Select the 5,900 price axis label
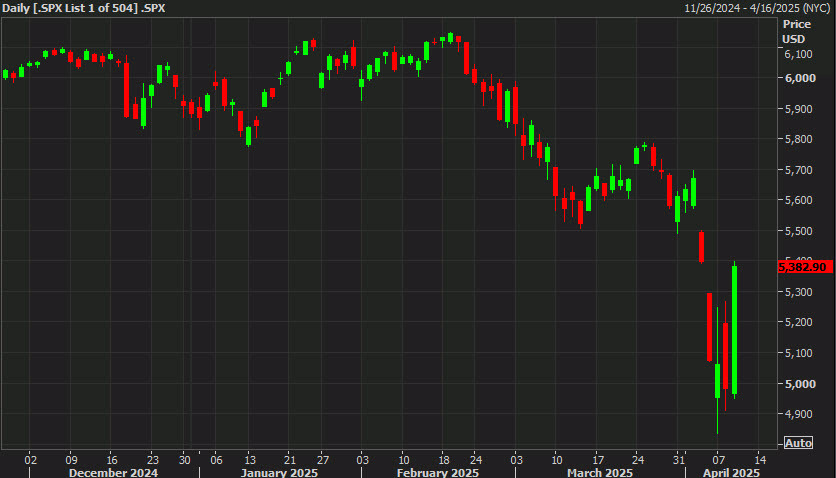 click(x=799, y=109)
